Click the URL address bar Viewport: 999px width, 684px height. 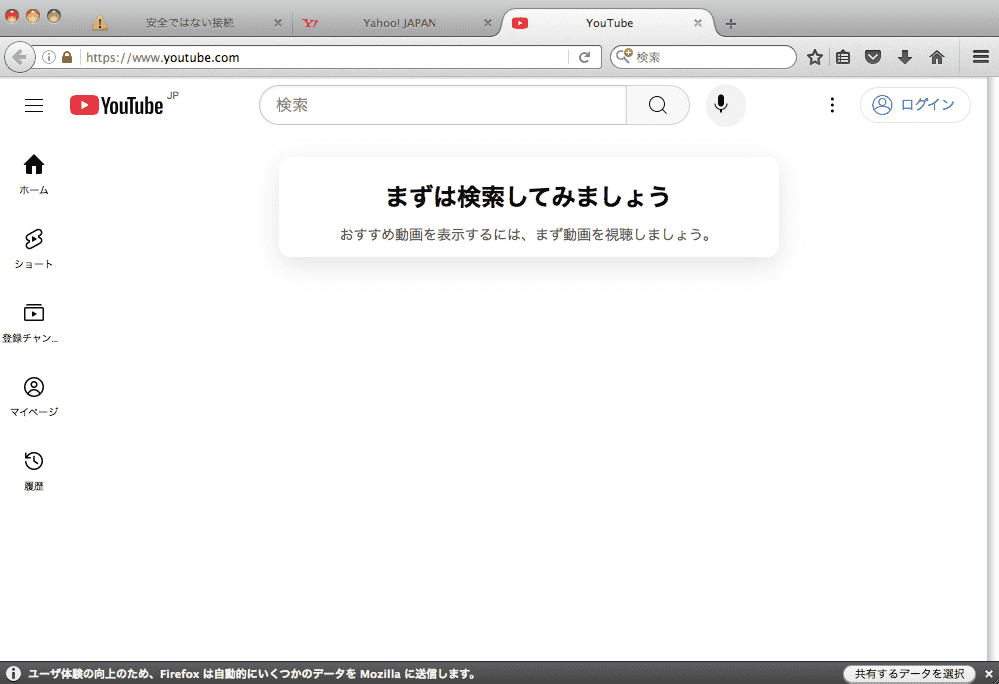coord(325,57)
